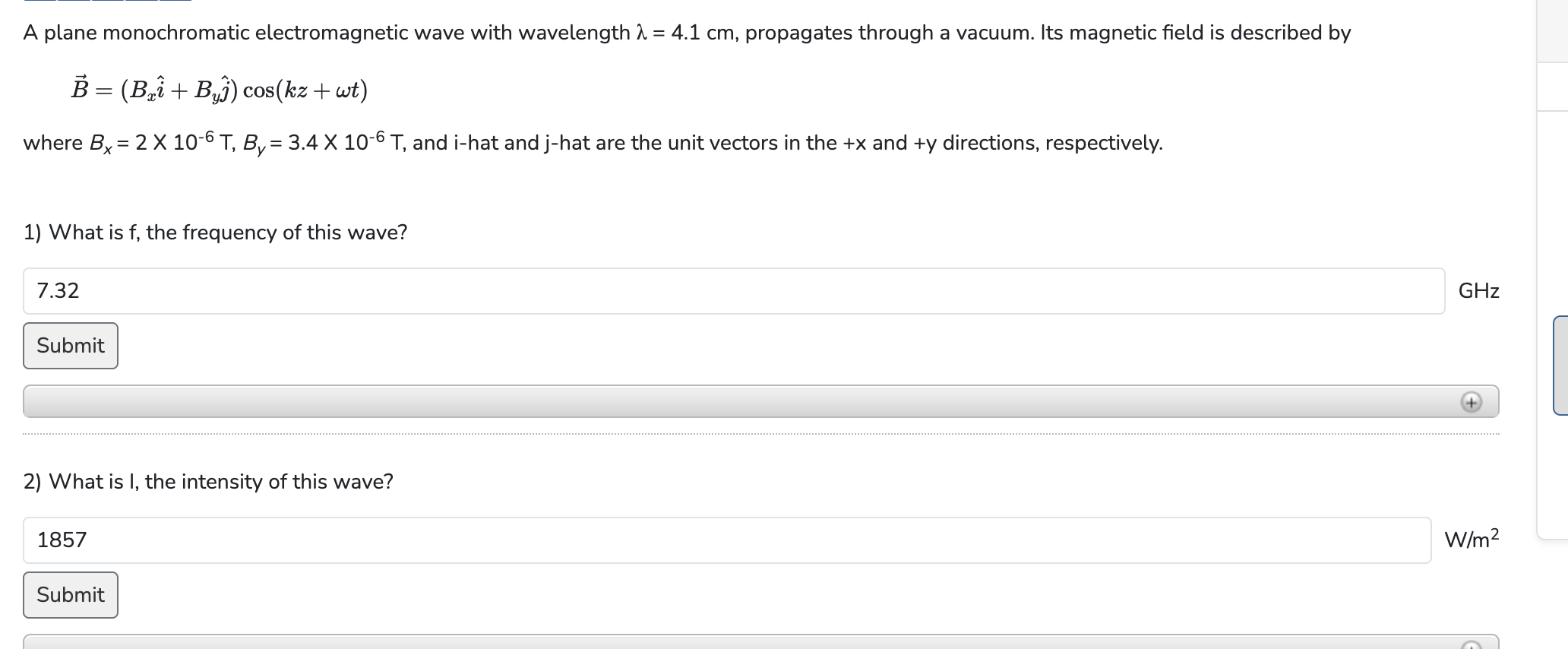Viewport: 1568px width, 649px height.
Task: Submit the intensity answer of 1857 W/m²
Action: (70, 595)
